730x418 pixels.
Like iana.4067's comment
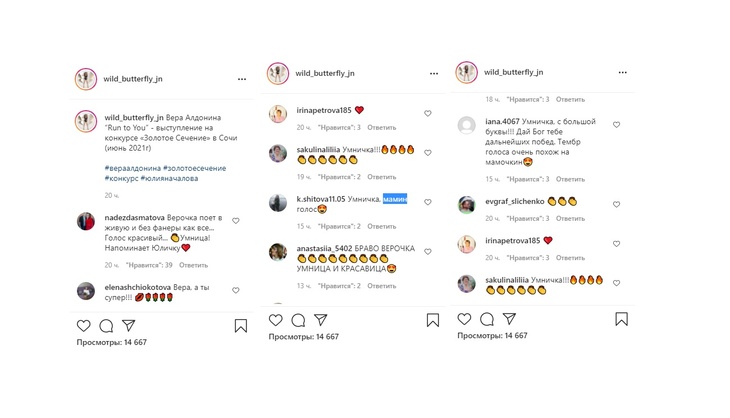(616, 125)
